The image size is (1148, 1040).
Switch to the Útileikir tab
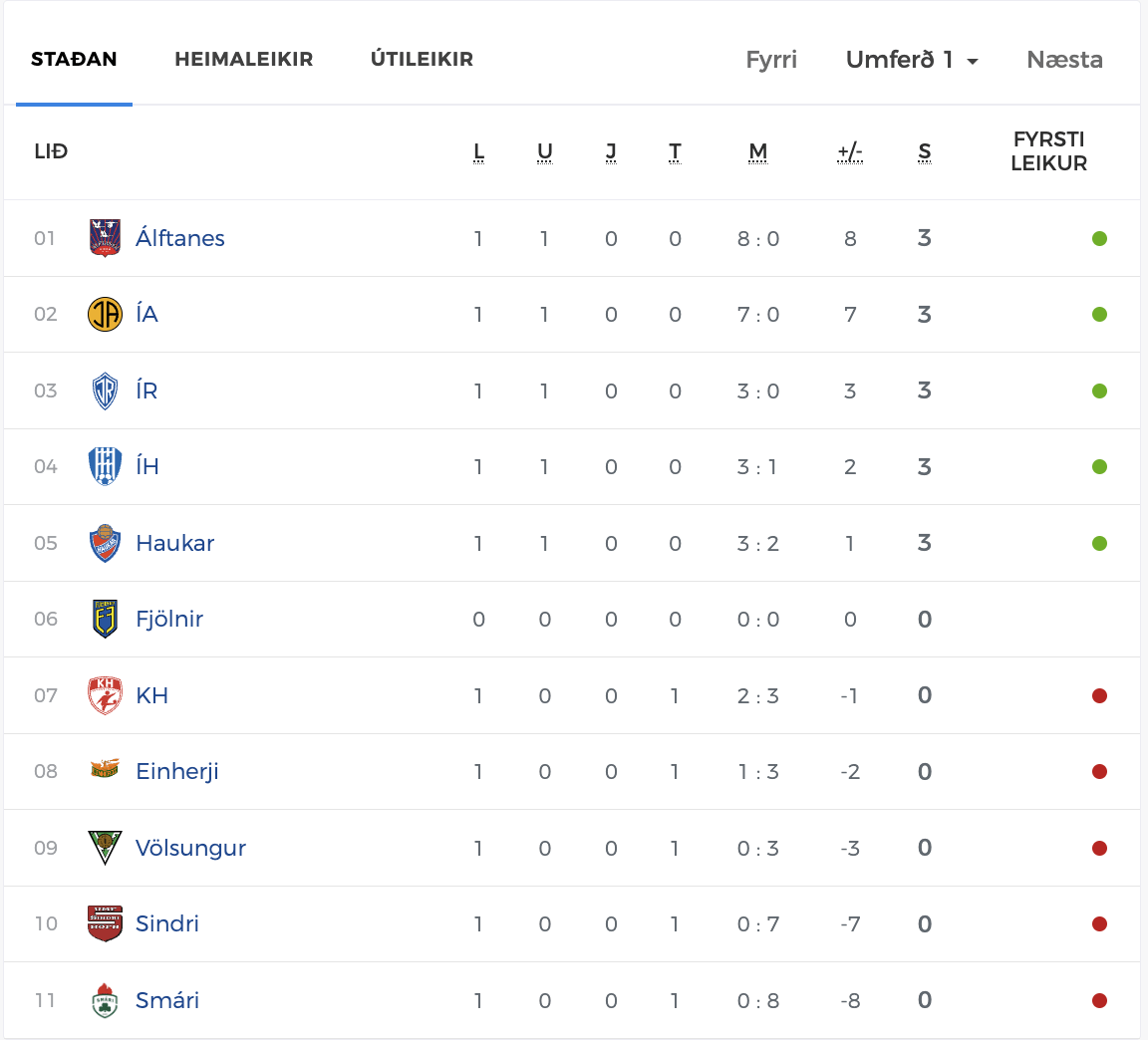click(422, 59)
